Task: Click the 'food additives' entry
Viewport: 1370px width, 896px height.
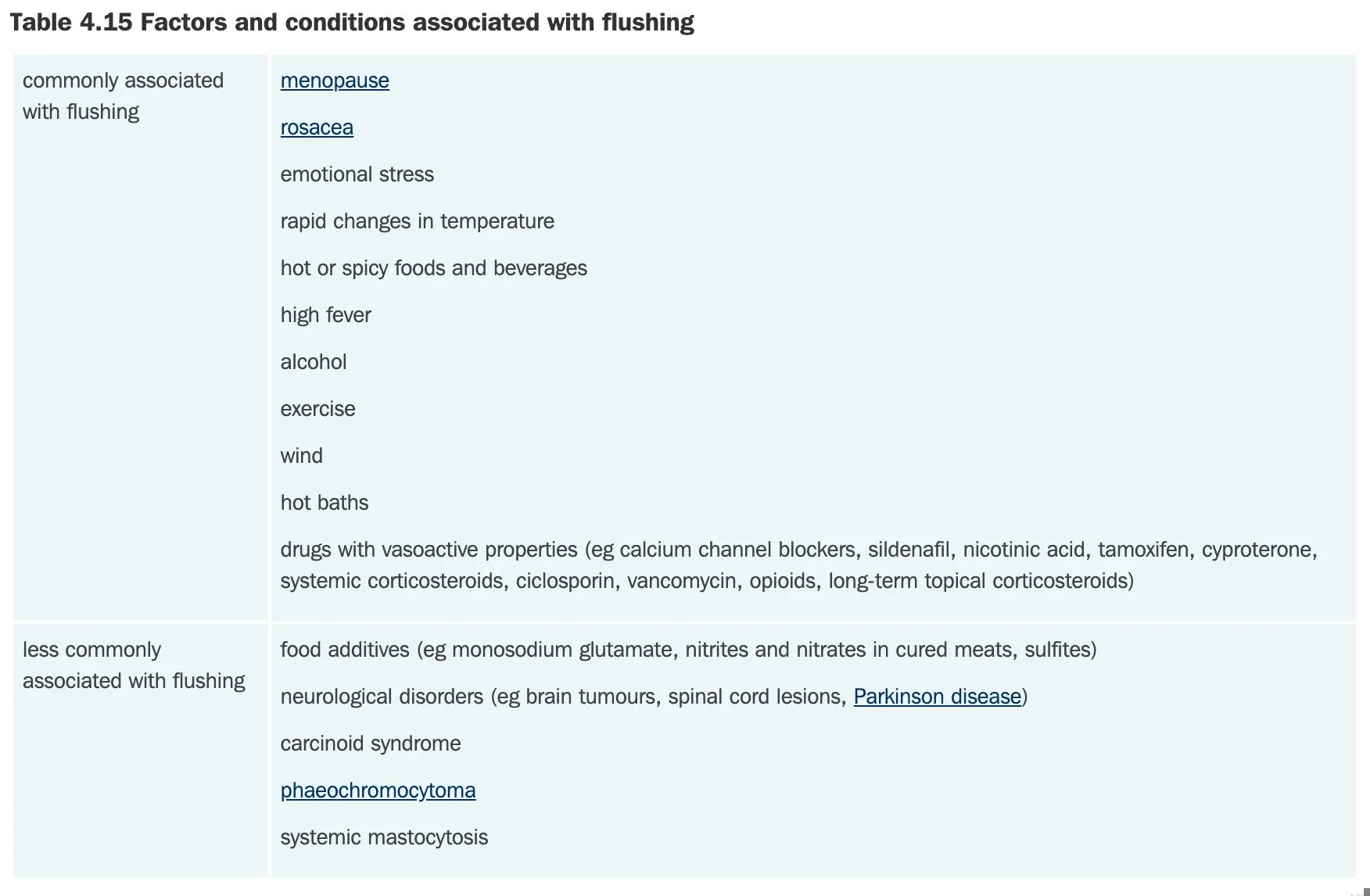Action: click(688, 650)
